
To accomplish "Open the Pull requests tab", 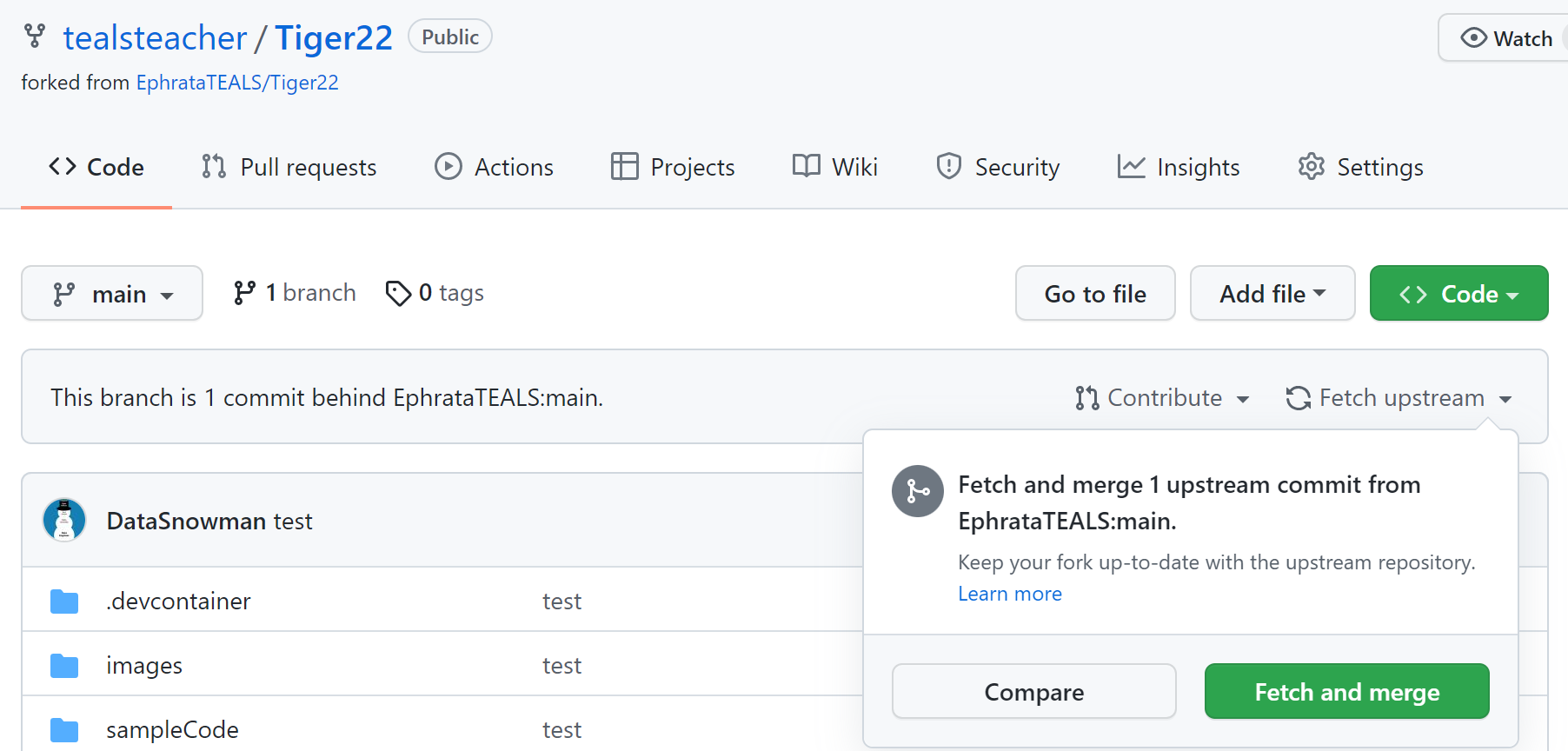I will pos(289,167).
